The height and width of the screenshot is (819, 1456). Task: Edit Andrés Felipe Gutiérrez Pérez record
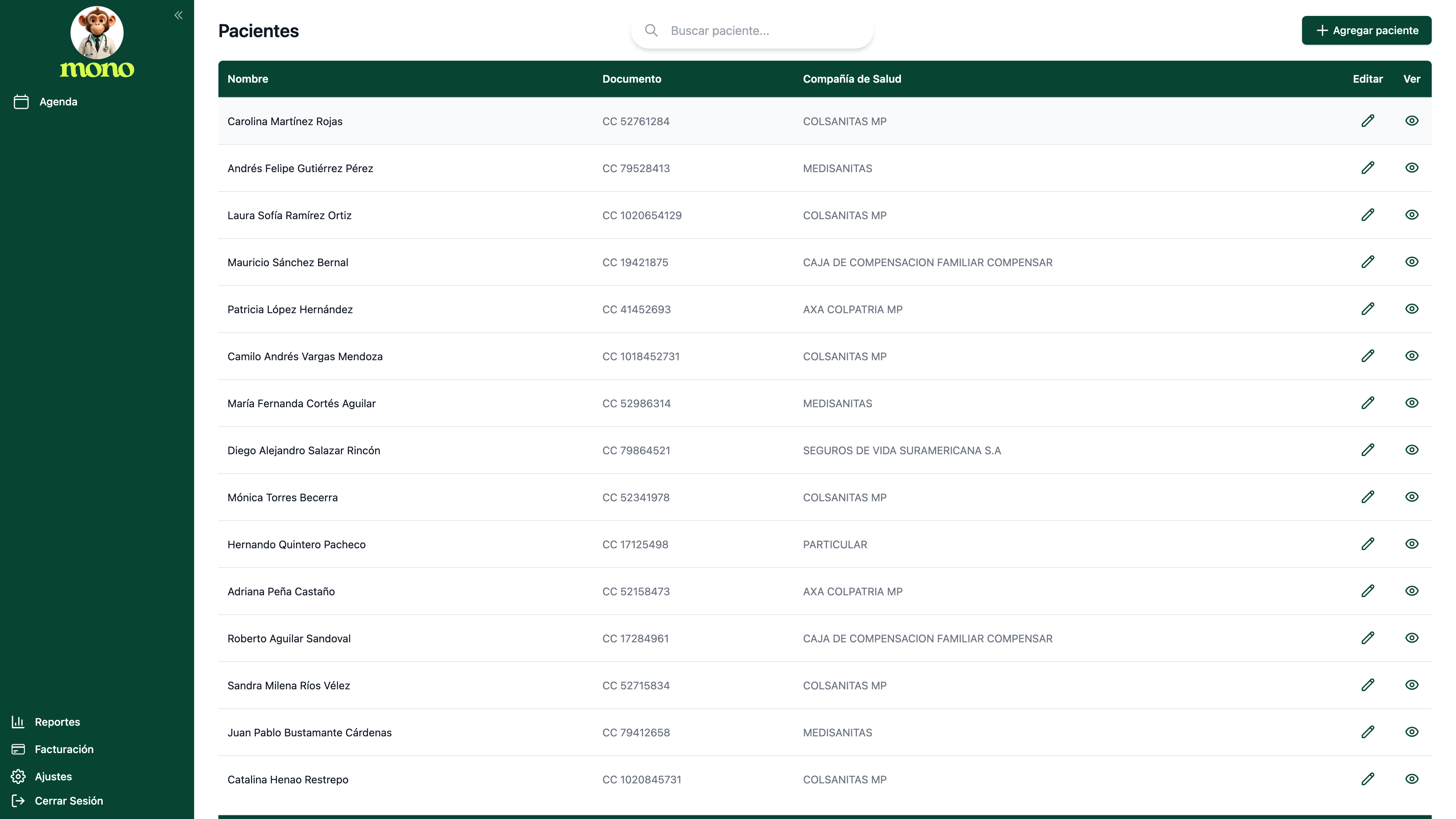tap(1367, 168)
